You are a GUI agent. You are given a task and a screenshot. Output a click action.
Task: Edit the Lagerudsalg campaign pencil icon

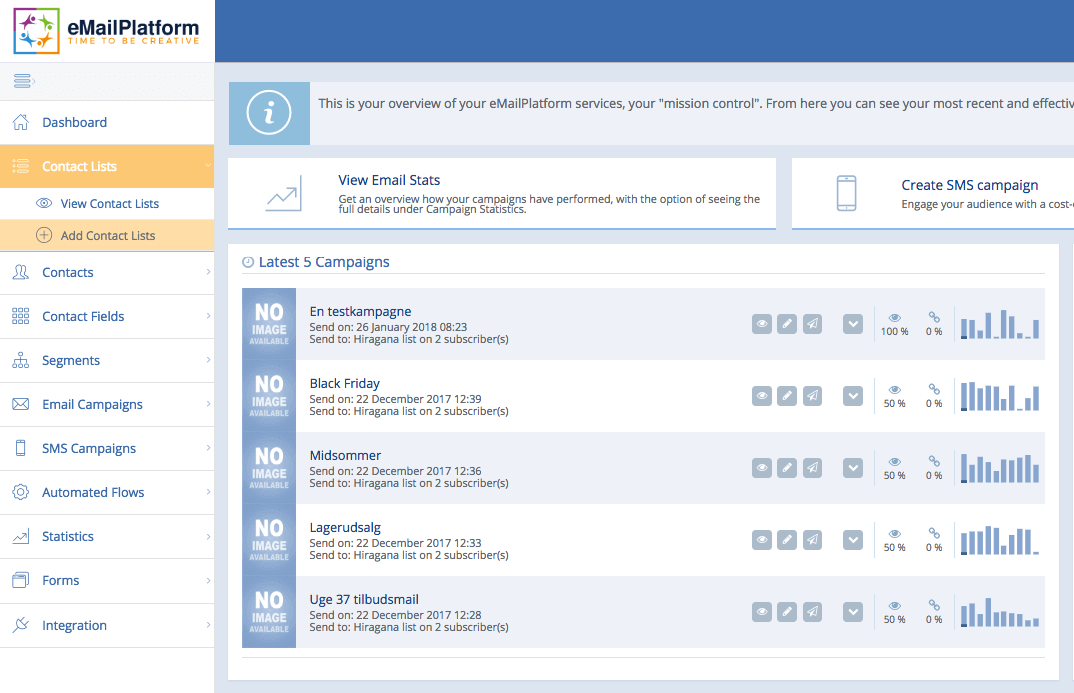click(x=787, y=540)
